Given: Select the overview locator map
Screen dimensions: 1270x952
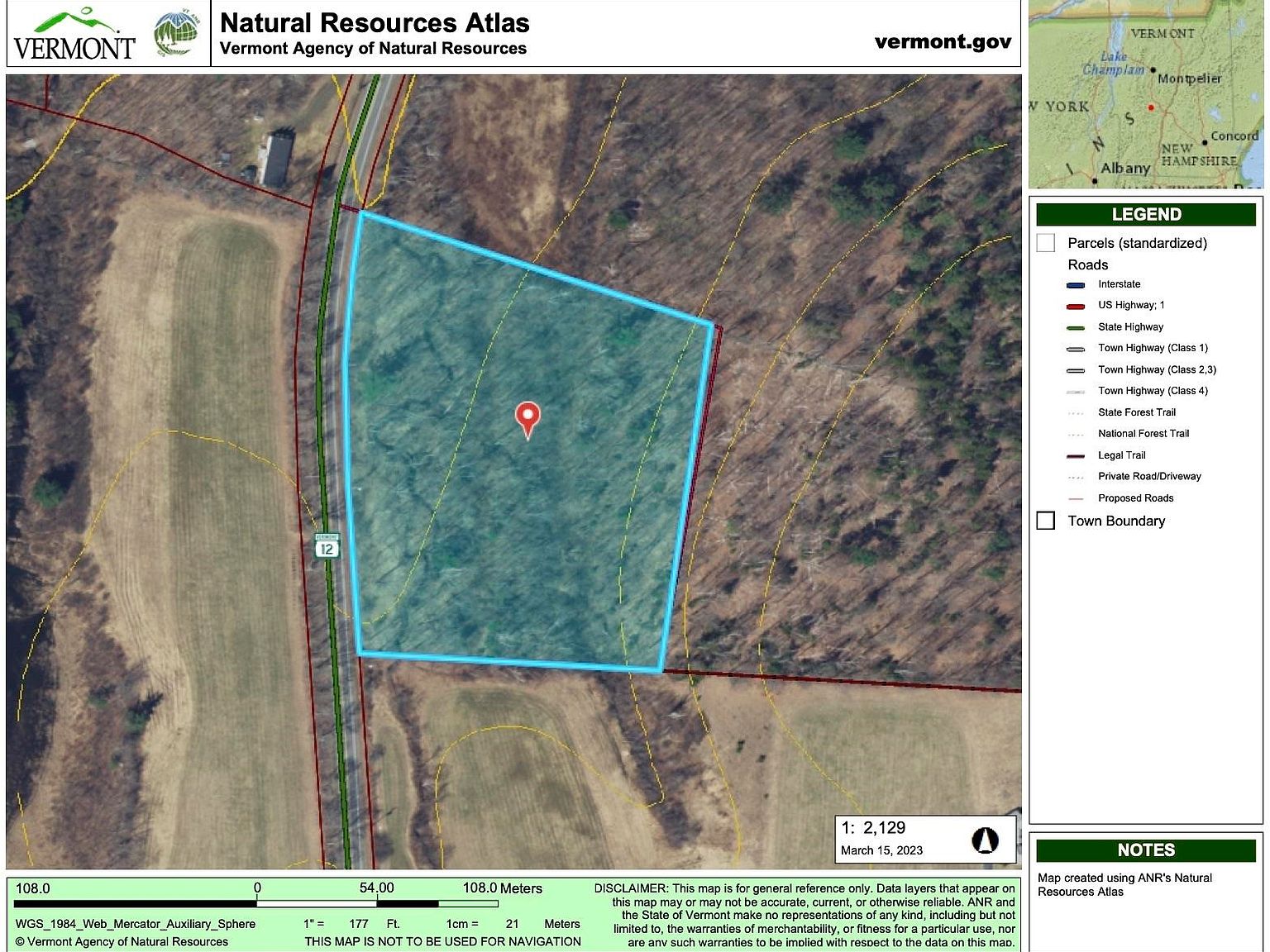Looking at the screenshot, I should (x=1148, y=93).
